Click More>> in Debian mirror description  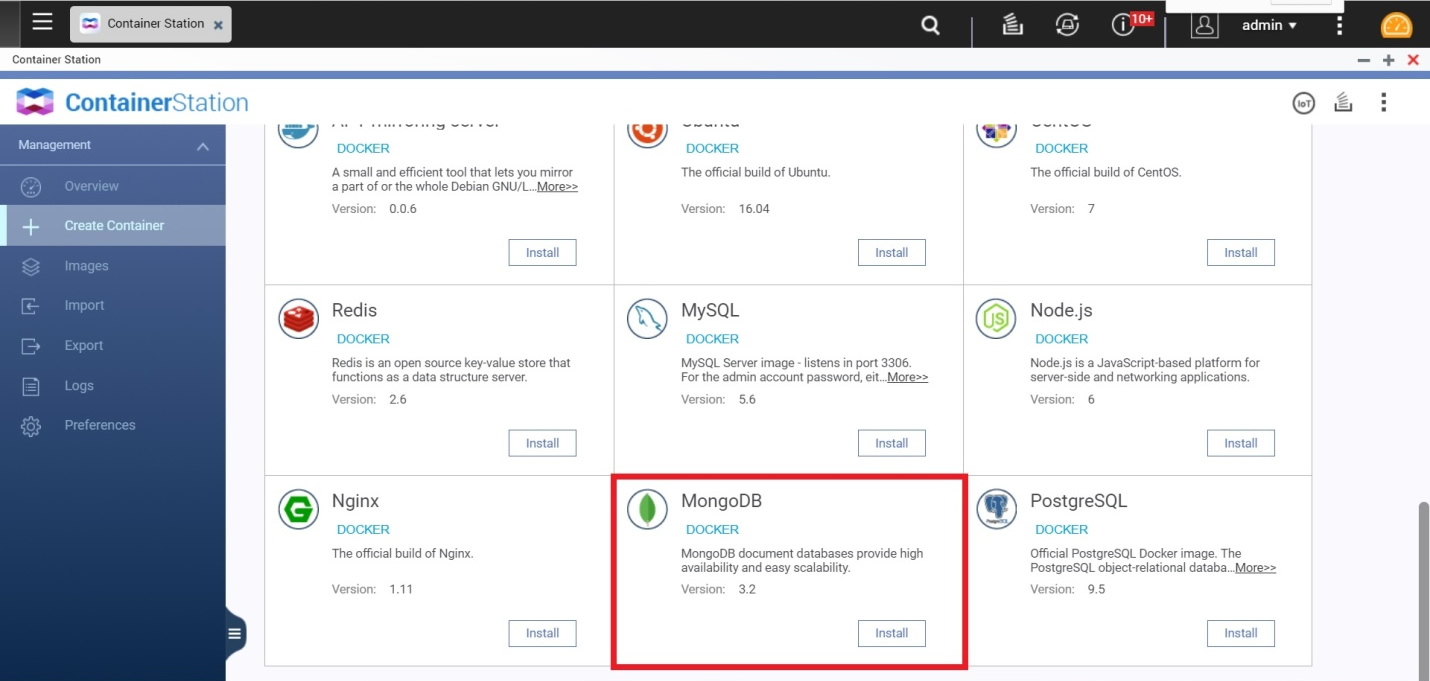pyautogui.click(x=557, y=187)
